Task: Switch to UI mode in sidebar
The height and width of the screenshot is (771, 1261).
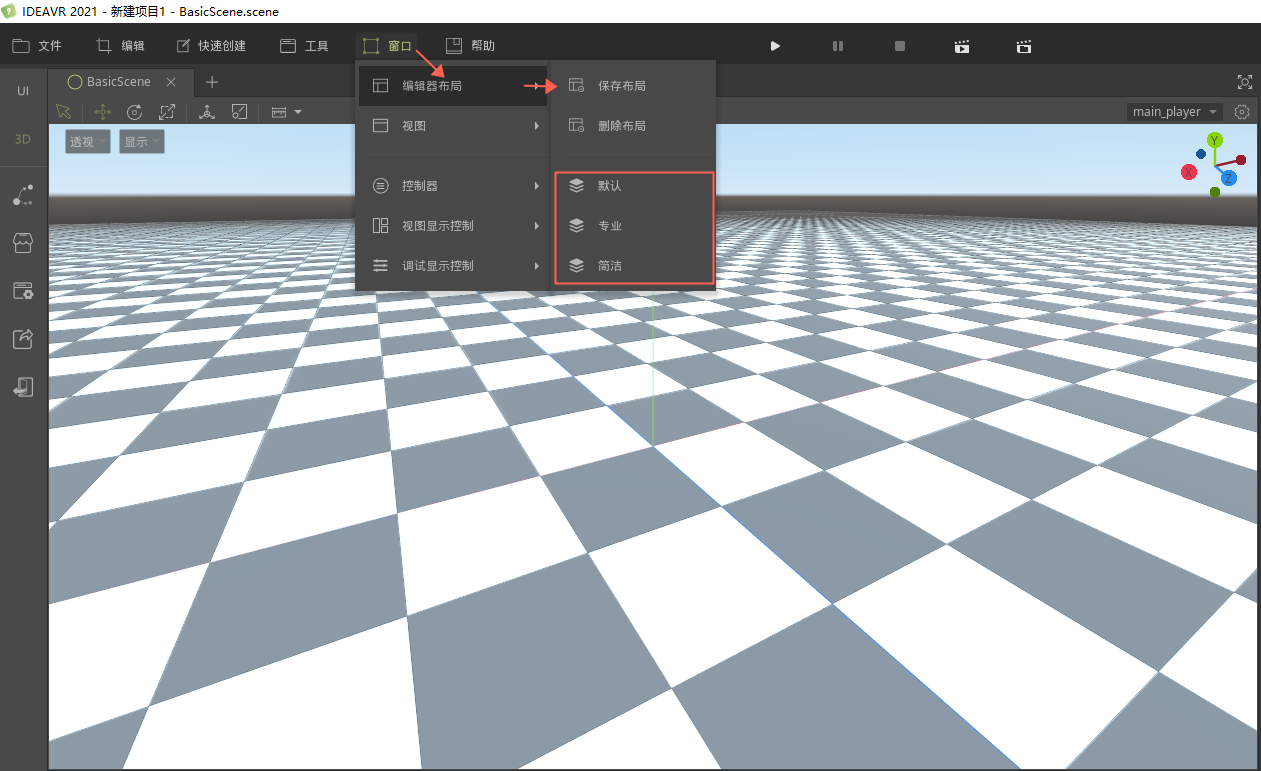Action: coord(23,91)
